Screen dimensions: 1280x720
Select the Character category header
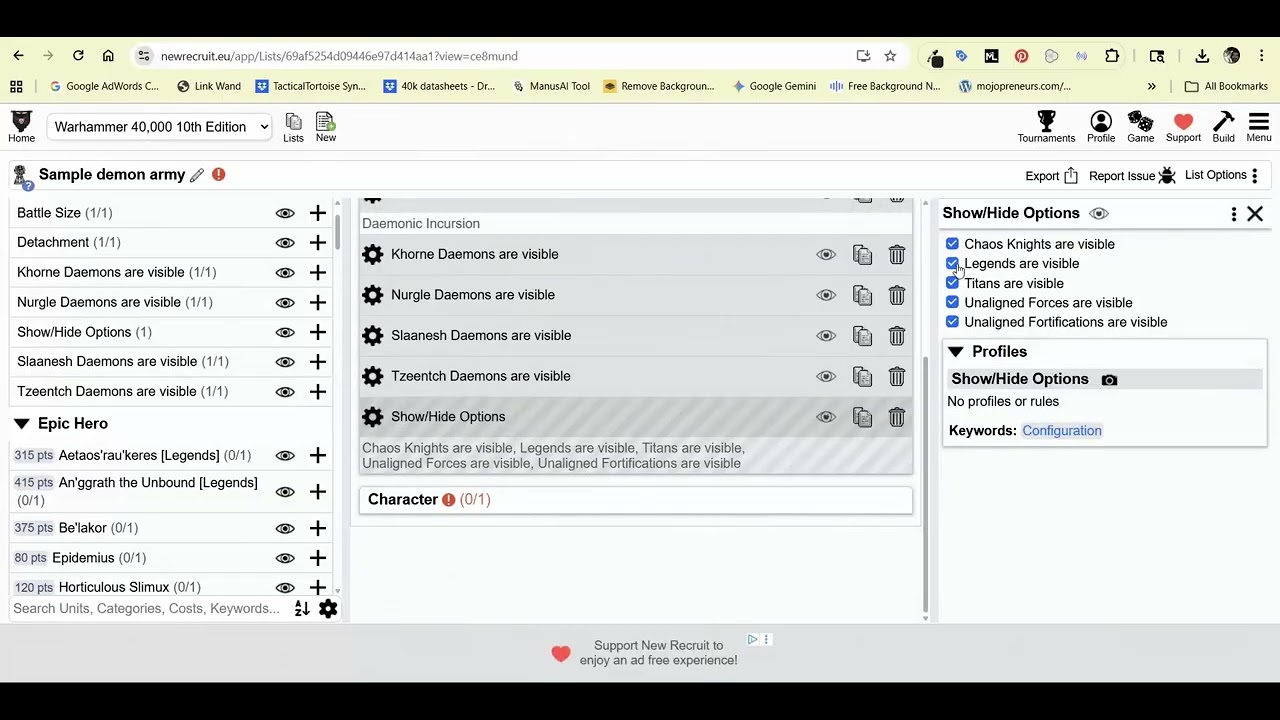[635, 500]
